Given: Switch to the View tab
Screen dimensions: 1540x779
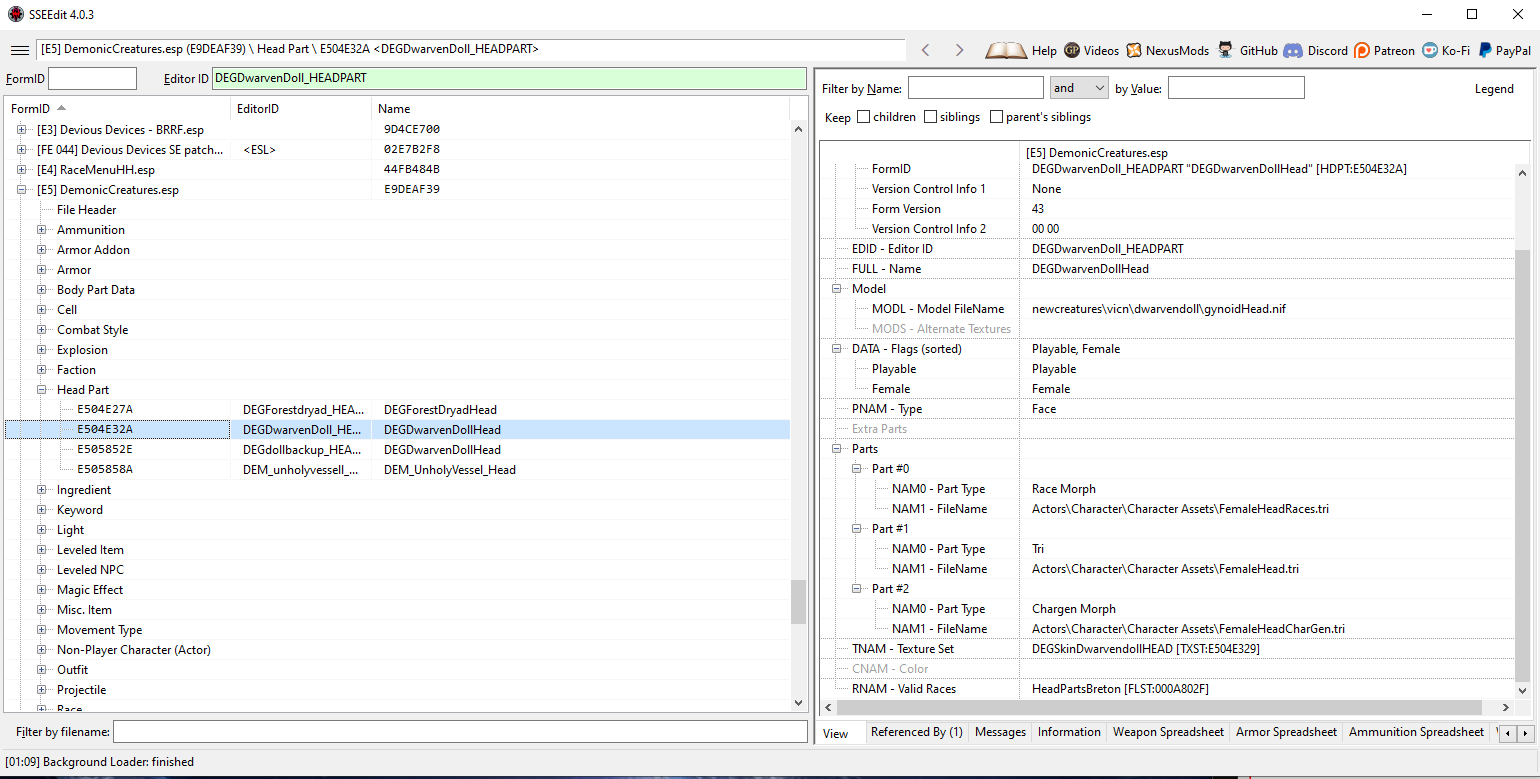Looking at the screenshot, I should point(836,733).
